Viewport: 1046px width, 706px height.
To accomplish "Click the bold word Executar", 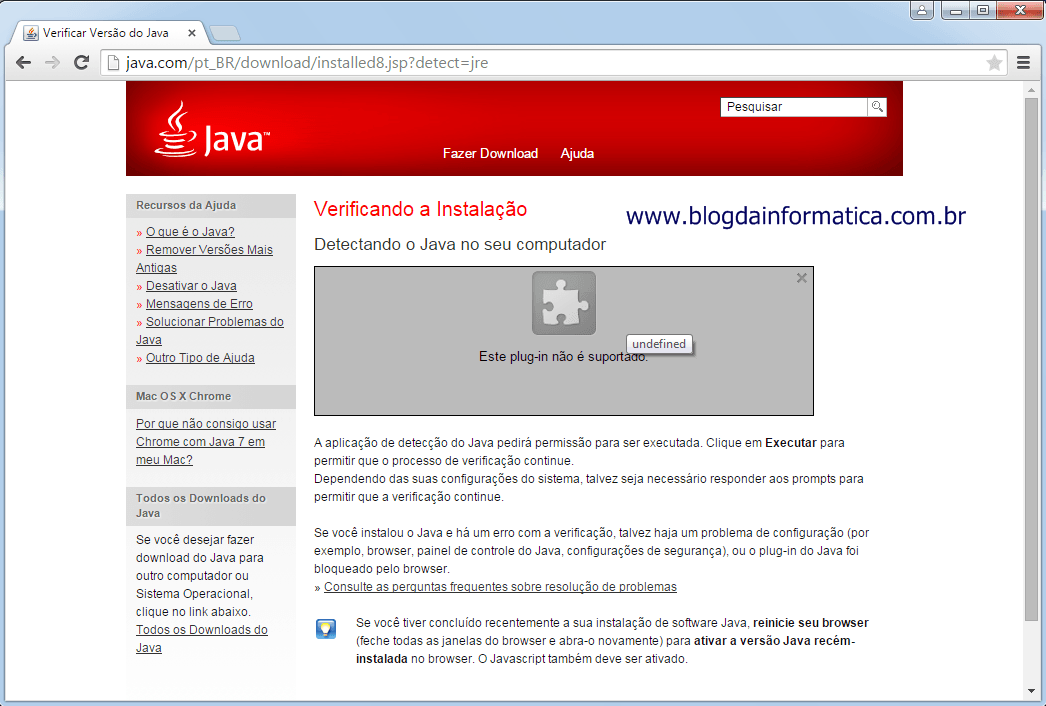I will tap(791, 442).
